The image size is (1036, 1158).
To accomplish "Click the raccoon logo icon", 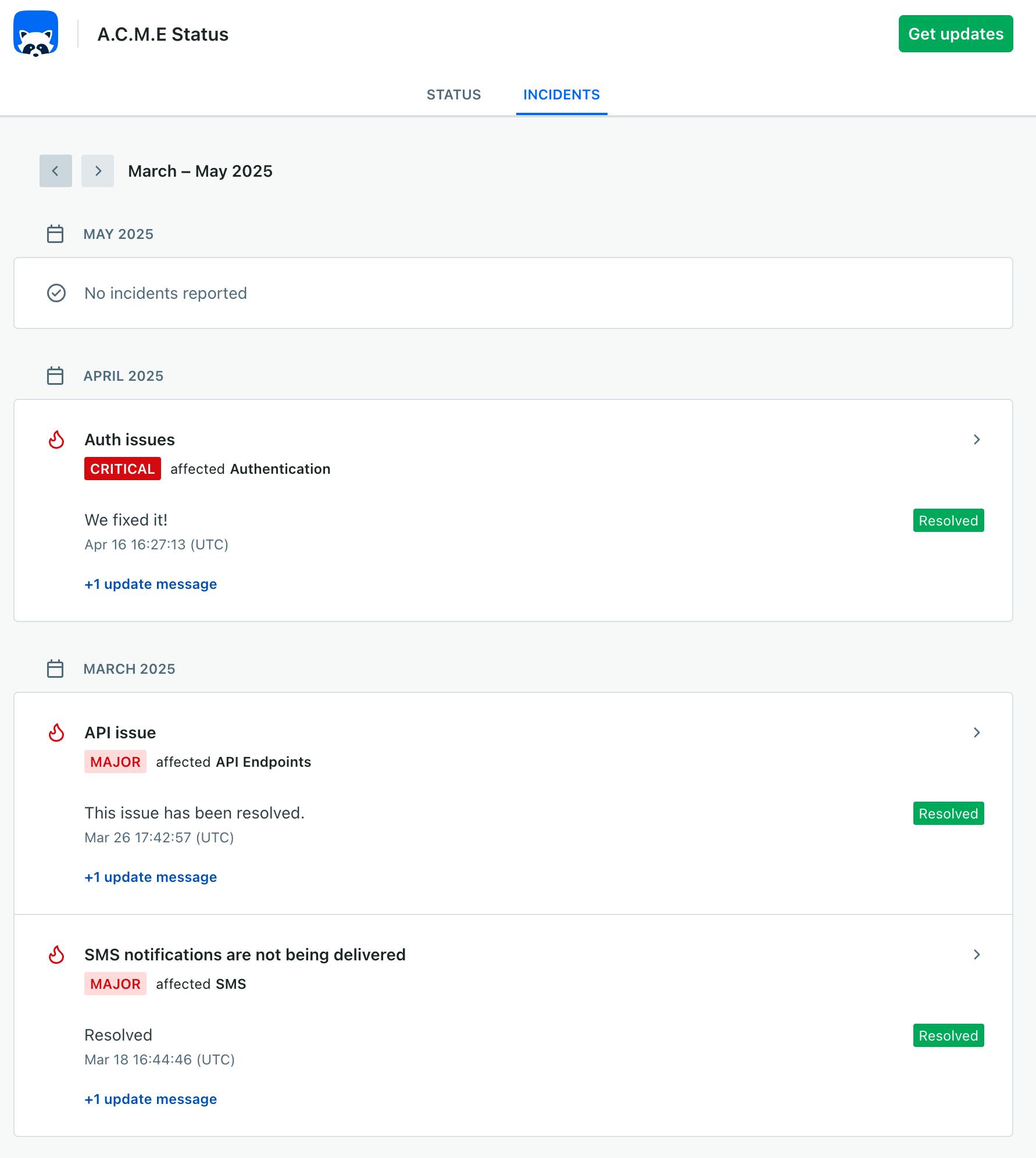I will pos(36,34).
